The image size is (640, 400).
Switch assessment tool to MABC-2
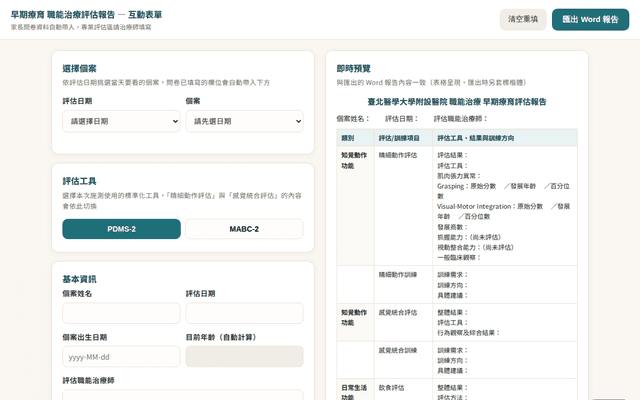coord(244,229)
